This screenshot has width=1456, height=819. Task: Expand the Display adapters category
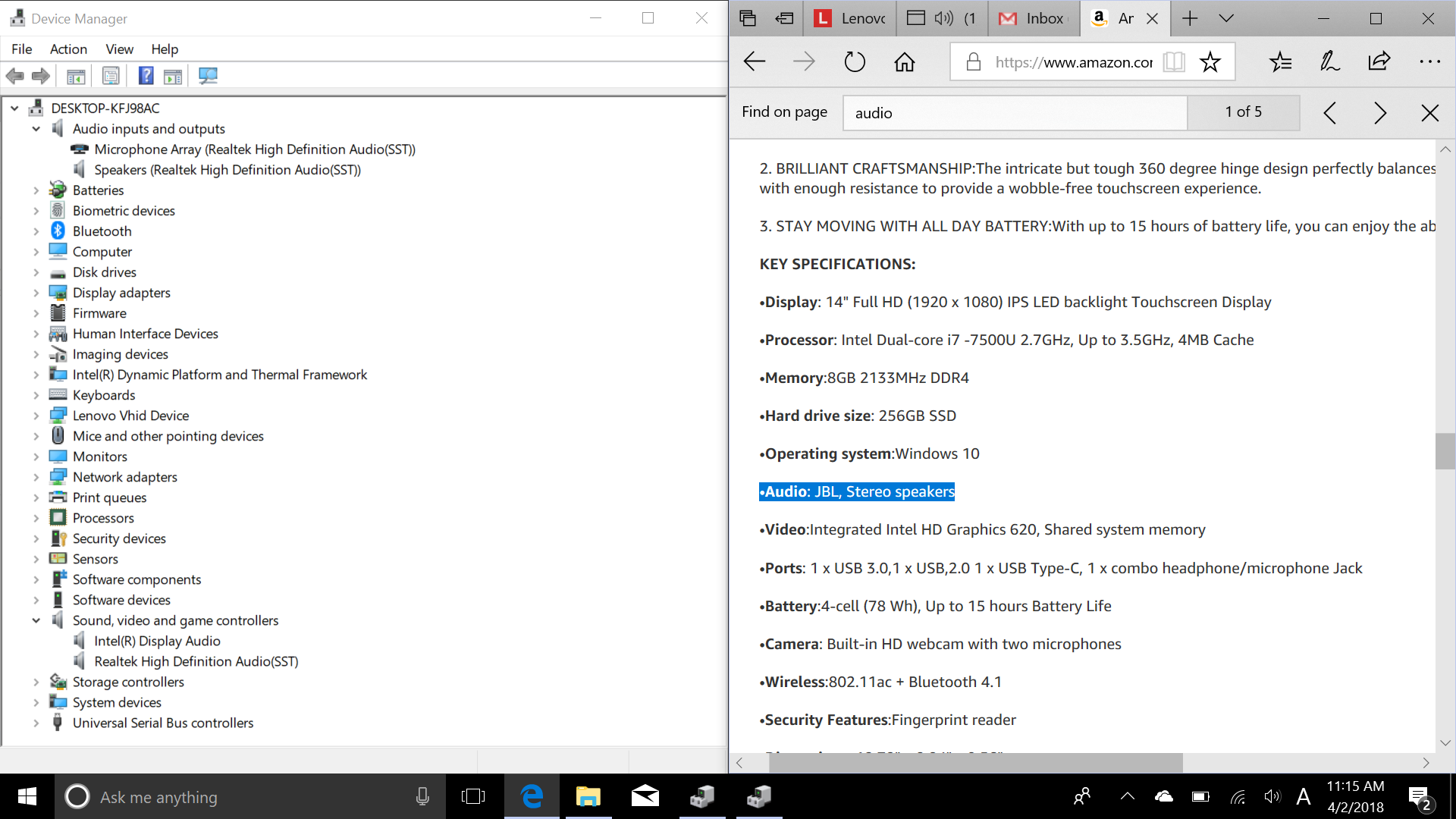36,293
